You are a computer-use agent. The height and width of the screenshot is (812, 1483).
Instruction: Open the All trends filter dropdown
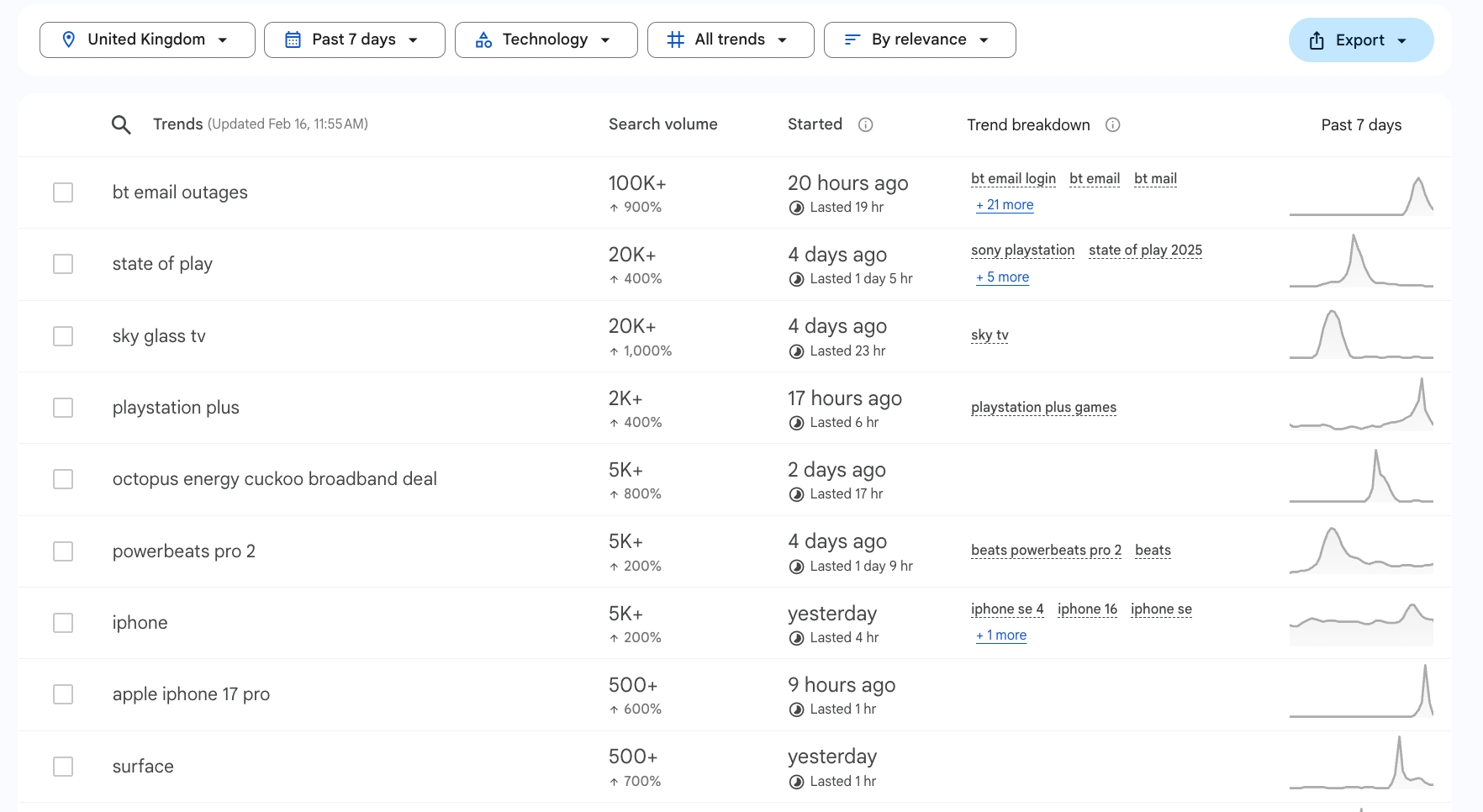[730, 40]
